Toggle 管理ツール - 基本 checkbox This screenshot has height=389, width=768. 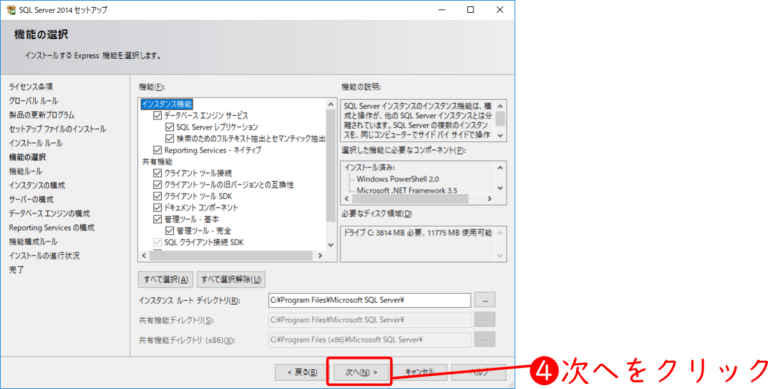coord(157,219)
